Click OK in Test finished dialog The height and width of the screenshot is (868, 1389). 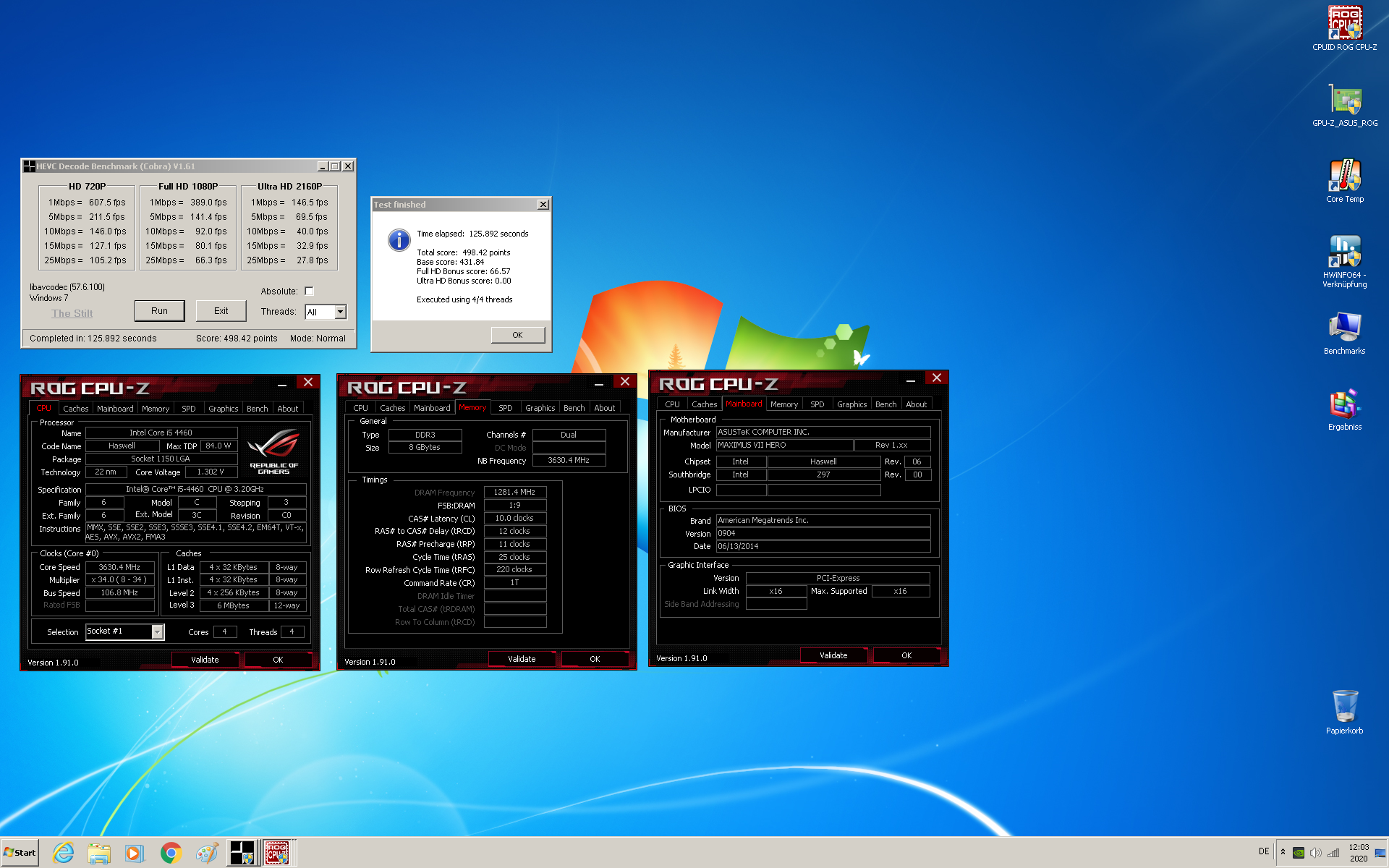517,335
